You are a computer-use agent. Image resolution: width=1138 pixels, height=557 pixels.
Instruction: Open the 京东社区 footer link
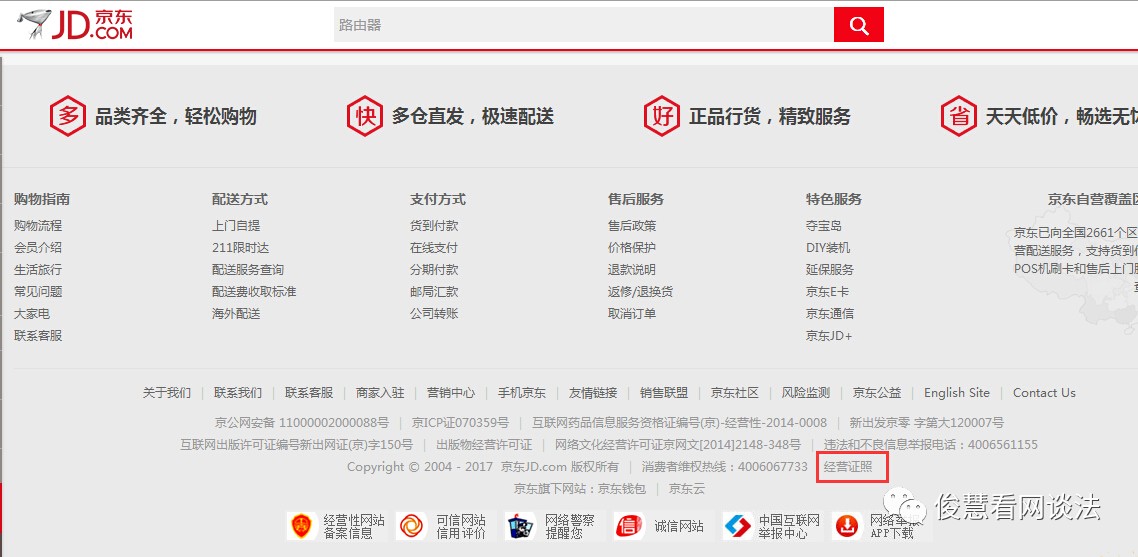click(734, 393)
